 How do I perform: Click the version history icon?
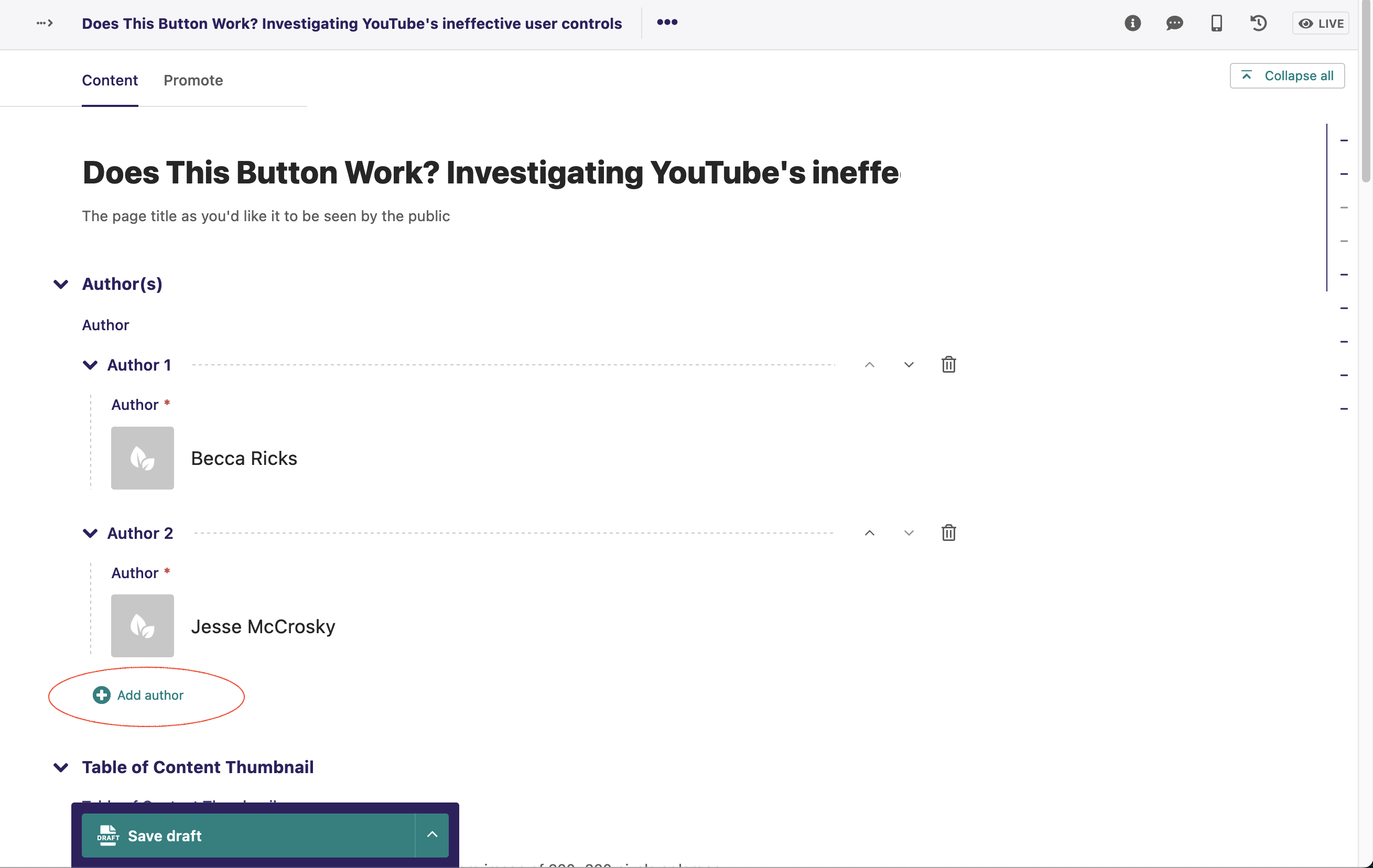click(x=1259, y=22)
